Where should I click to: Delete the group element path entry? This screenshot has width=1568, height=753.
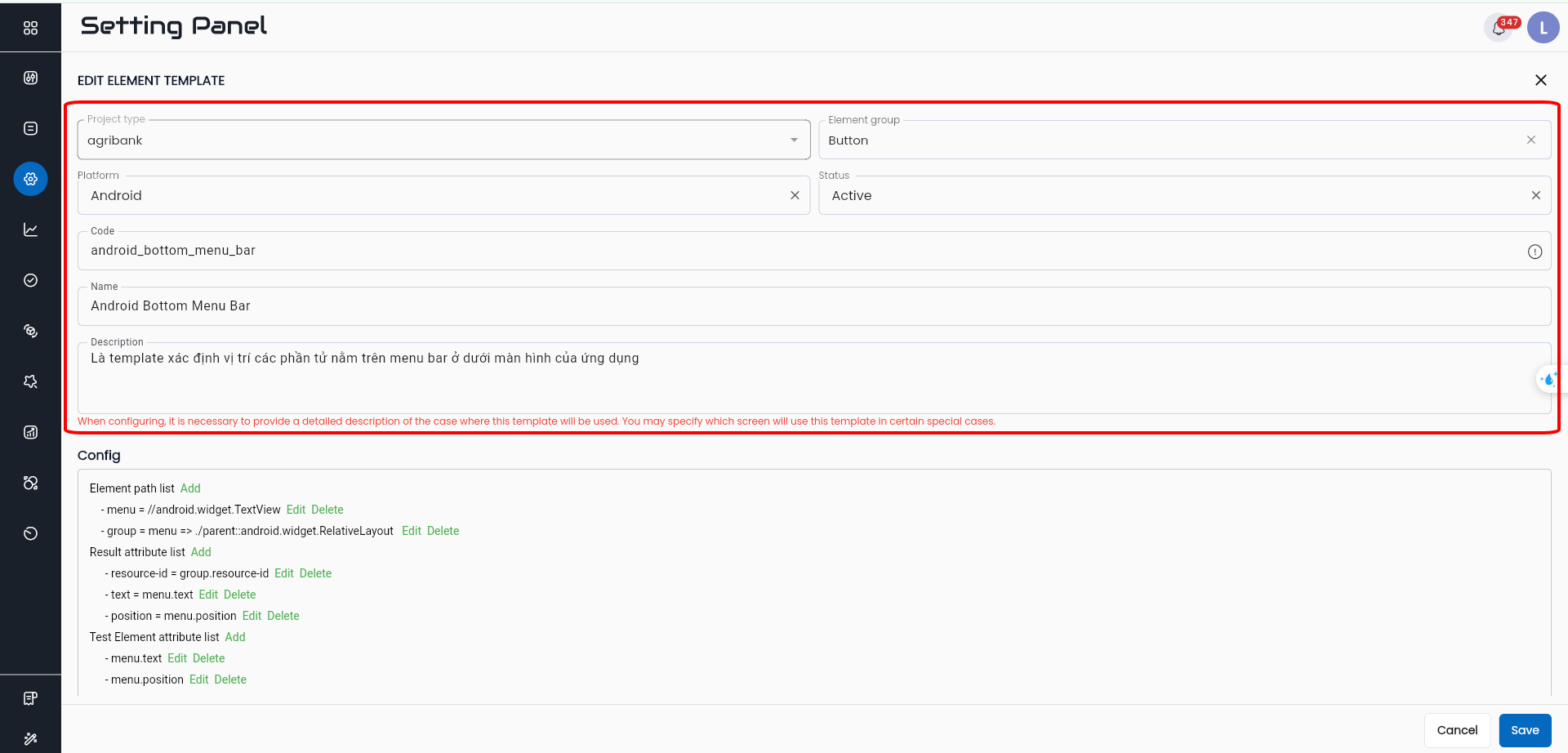point(443,531)
